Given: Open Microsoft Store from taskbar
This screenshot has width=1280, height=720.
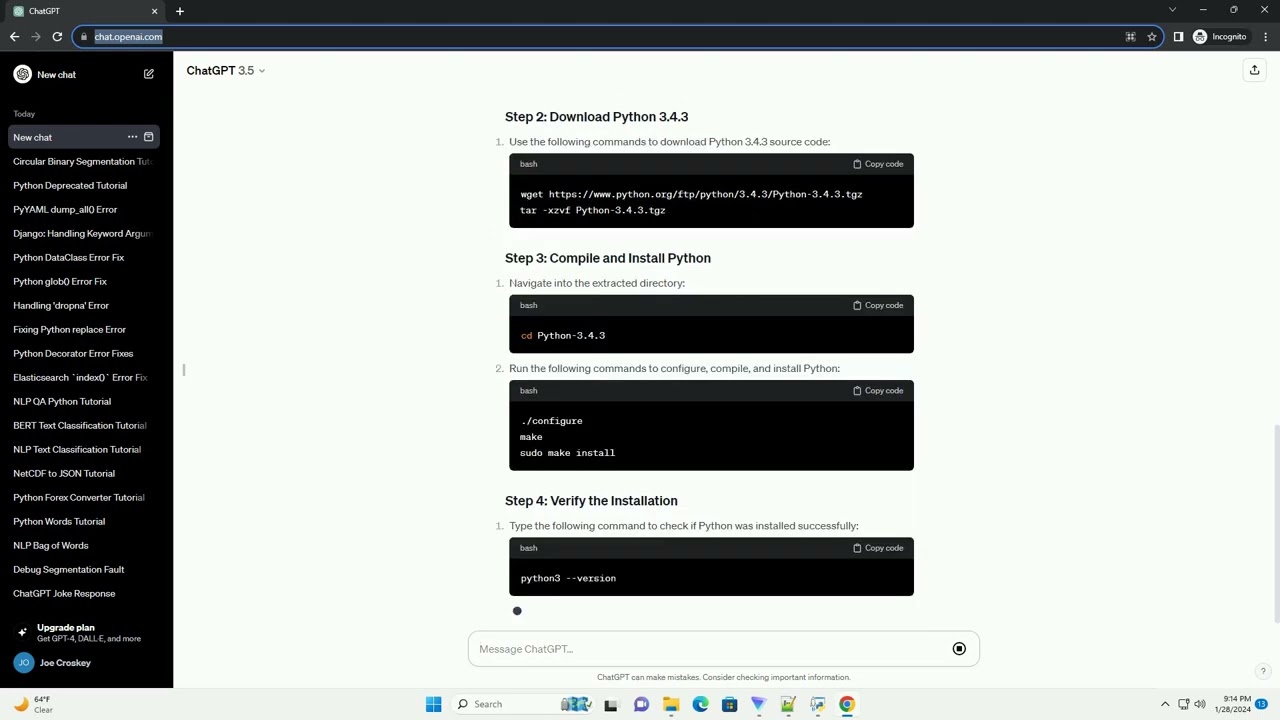Looking at the screenshot, I should [729, 704].
